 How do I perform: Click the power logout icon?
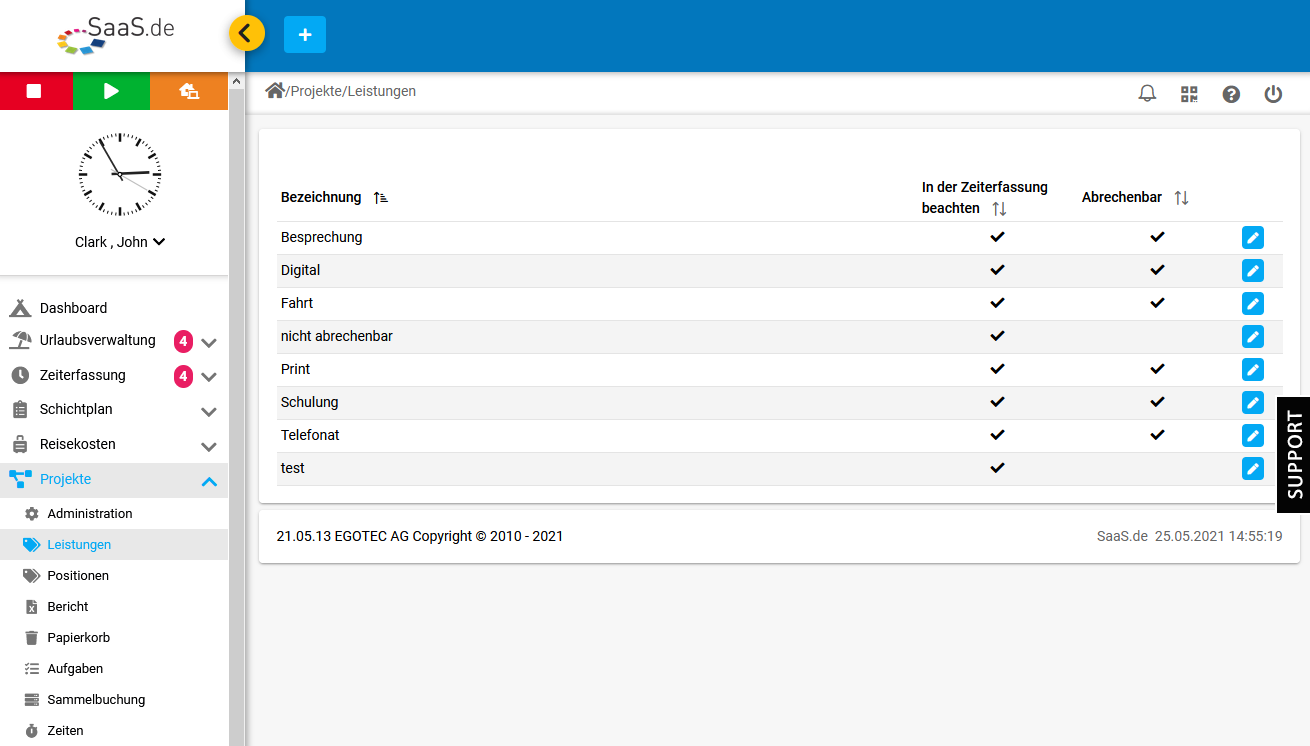click(1273, 94)
